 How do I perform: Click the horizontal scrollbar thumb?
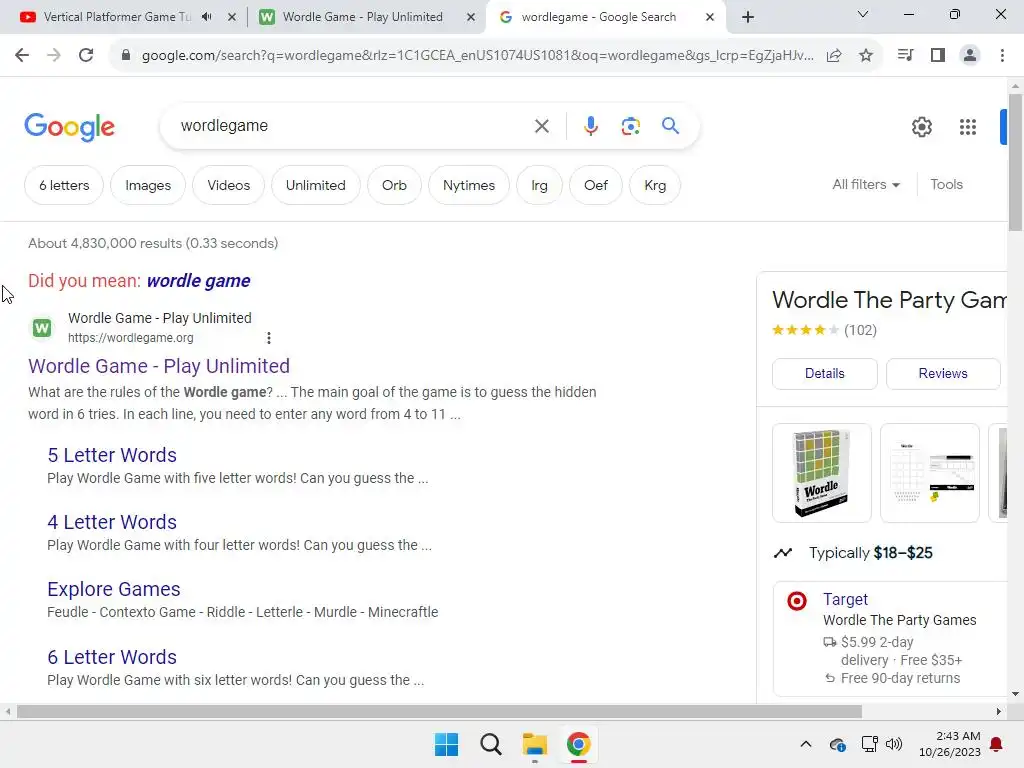[x=439, y=711]
